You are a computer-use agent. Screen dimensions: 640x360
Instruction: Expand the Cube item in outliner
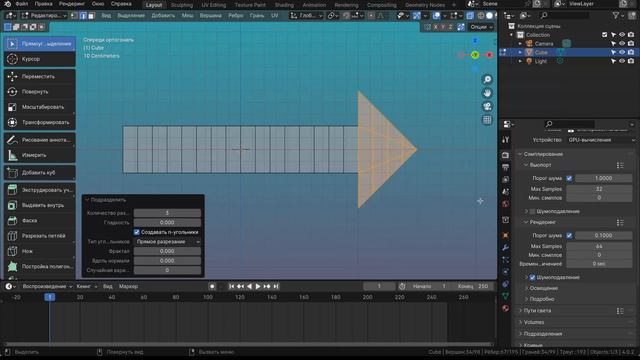(x=520, y=52)
